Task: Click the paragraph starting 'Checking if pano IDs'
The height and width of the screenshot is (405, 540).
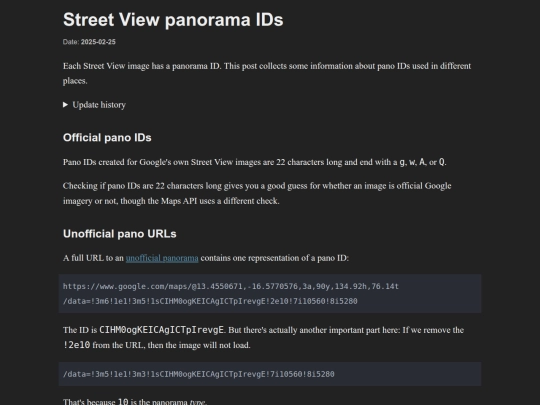Action: click(x=257, y=193)
